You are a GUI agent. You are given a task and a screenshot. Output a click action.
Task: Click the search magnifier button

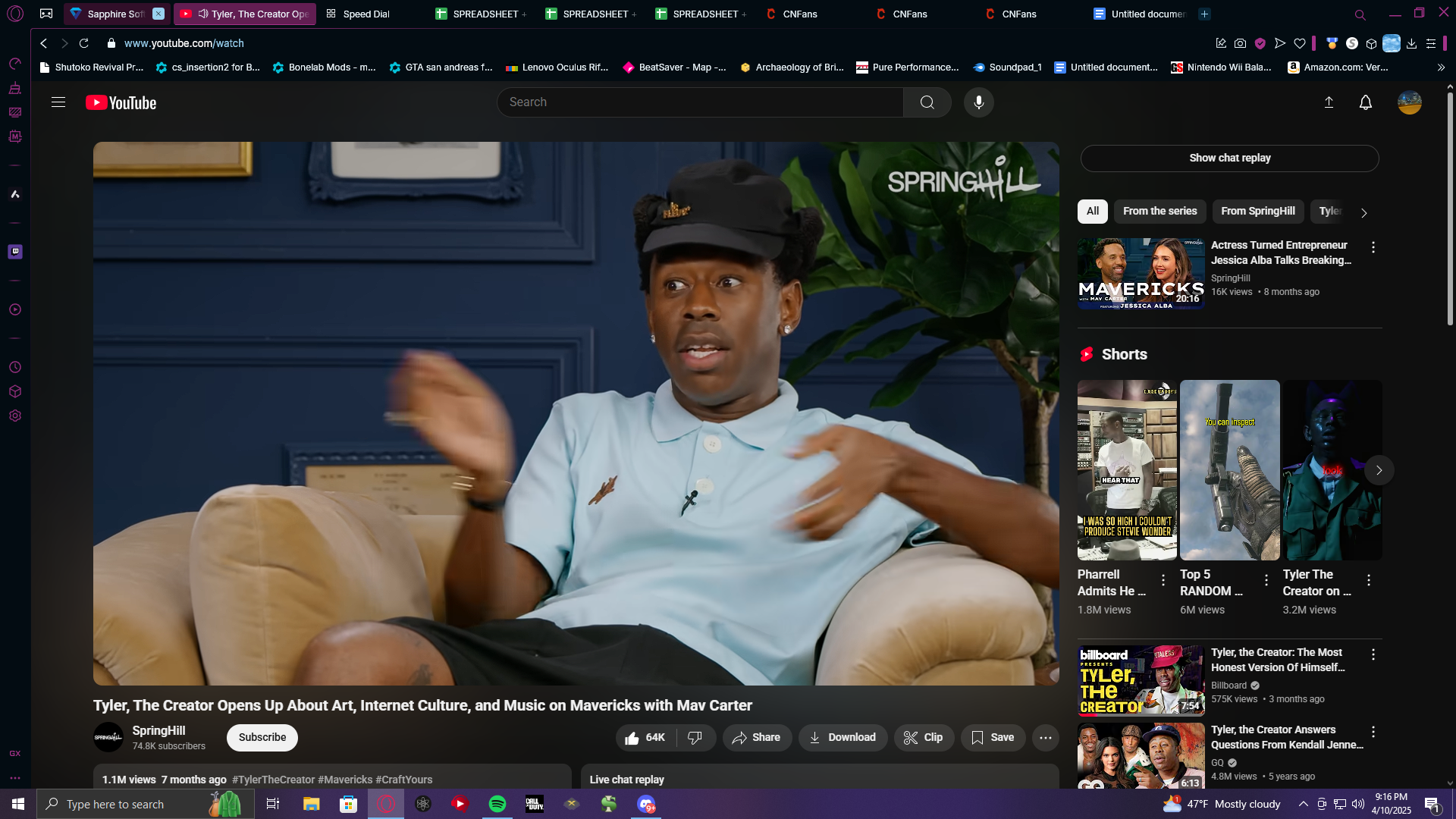[927, 102]
